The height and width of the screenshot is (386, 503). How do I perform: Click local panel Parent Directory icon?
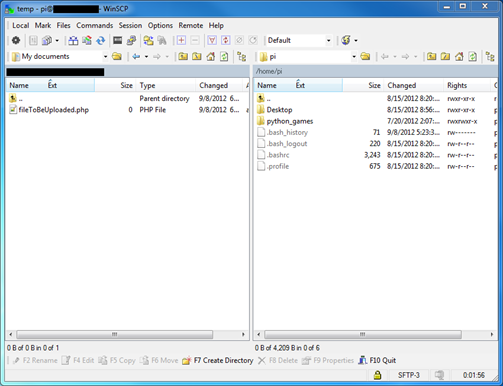pos(183,56)
